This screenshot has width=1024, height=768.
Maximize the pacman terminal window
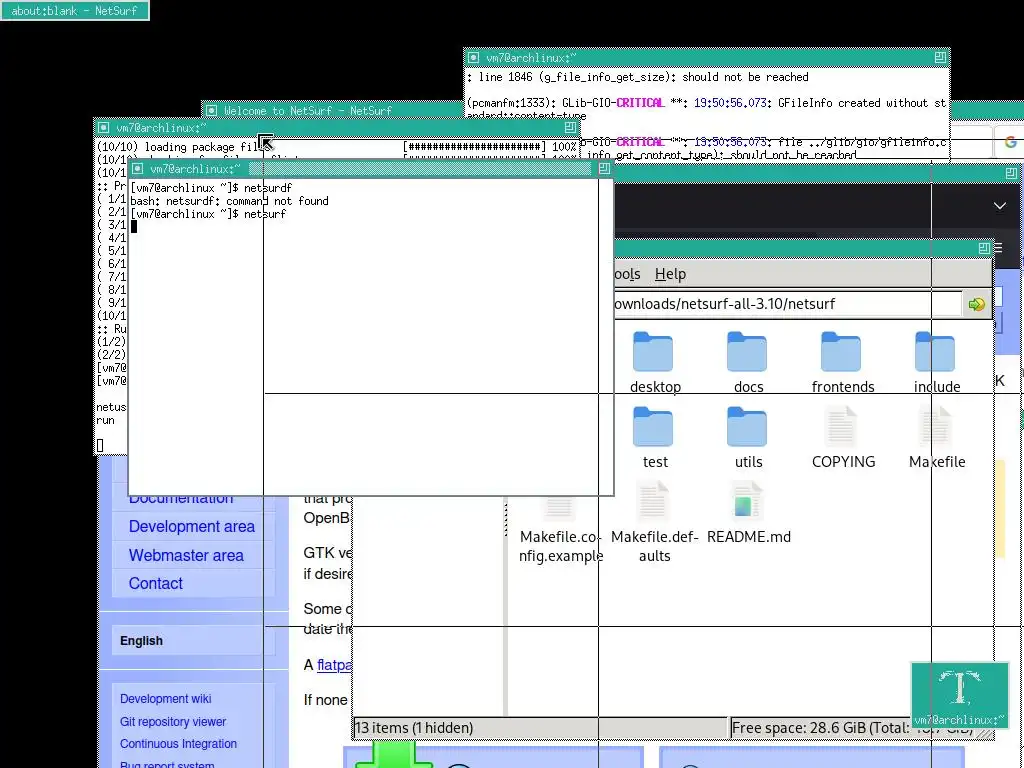[x=570, y=127]
